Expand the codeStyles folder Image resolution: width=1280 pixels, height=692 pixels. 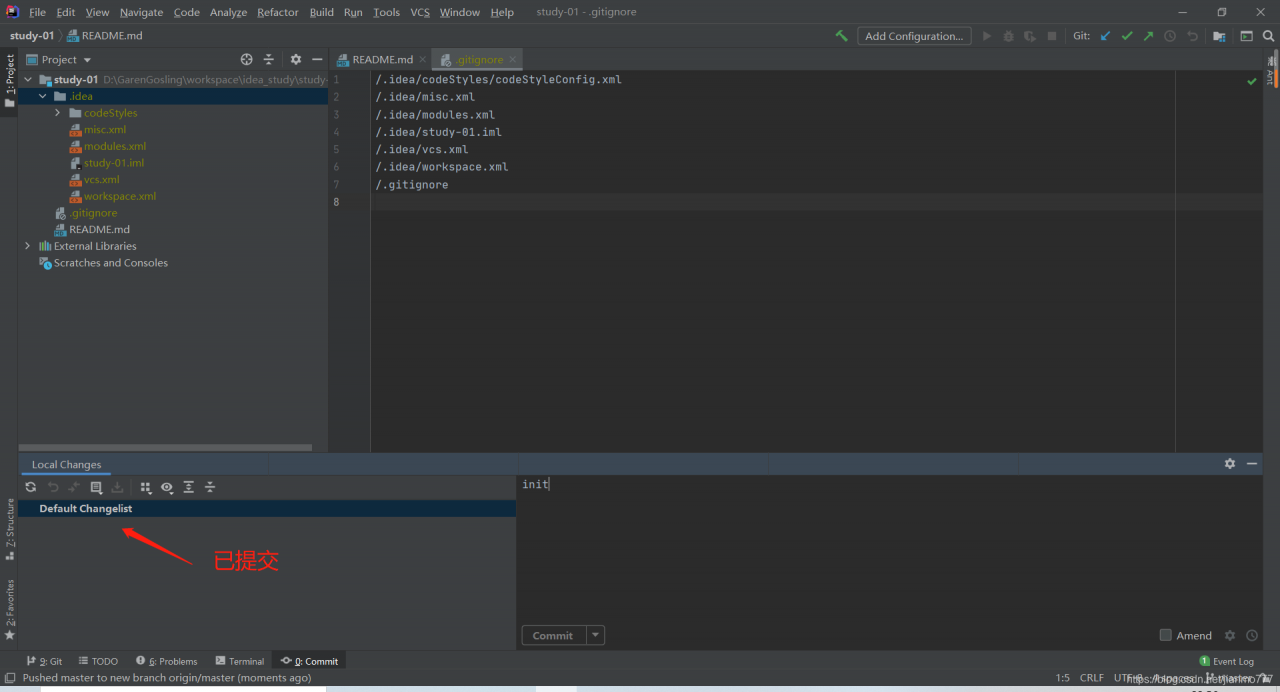(x=58, y=113)
